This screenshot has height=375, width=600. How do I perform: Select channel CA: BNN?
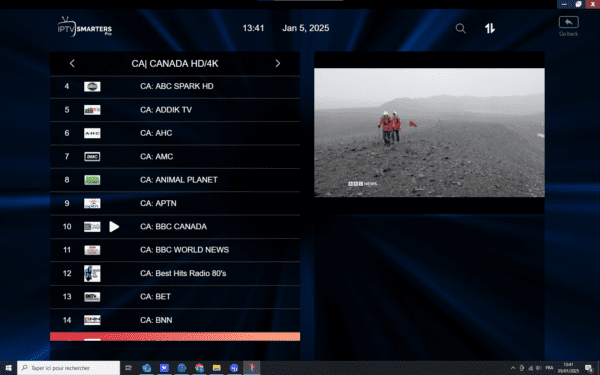click(x=175, y=320)
